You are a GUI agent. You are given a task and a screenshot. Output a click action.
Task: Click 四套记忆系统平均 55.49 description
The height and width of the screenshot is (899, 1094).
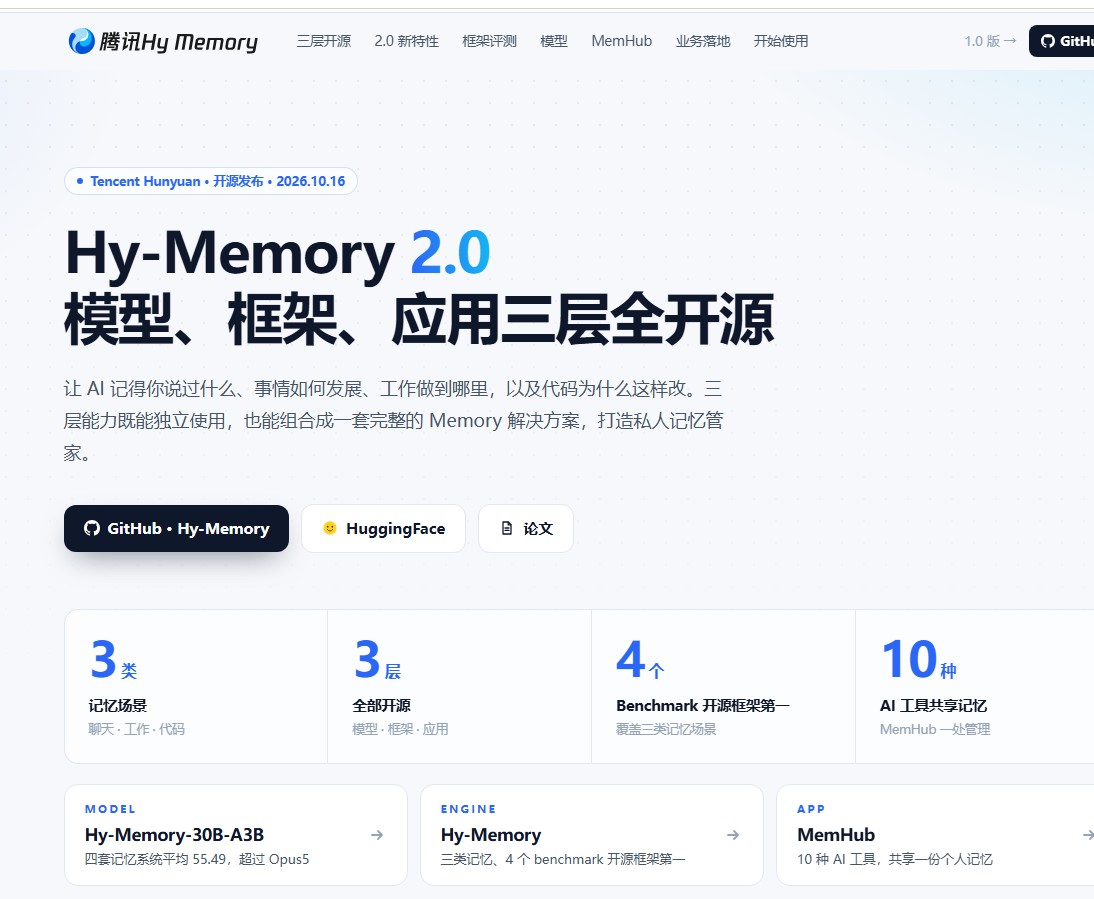(x=197, y=859)
